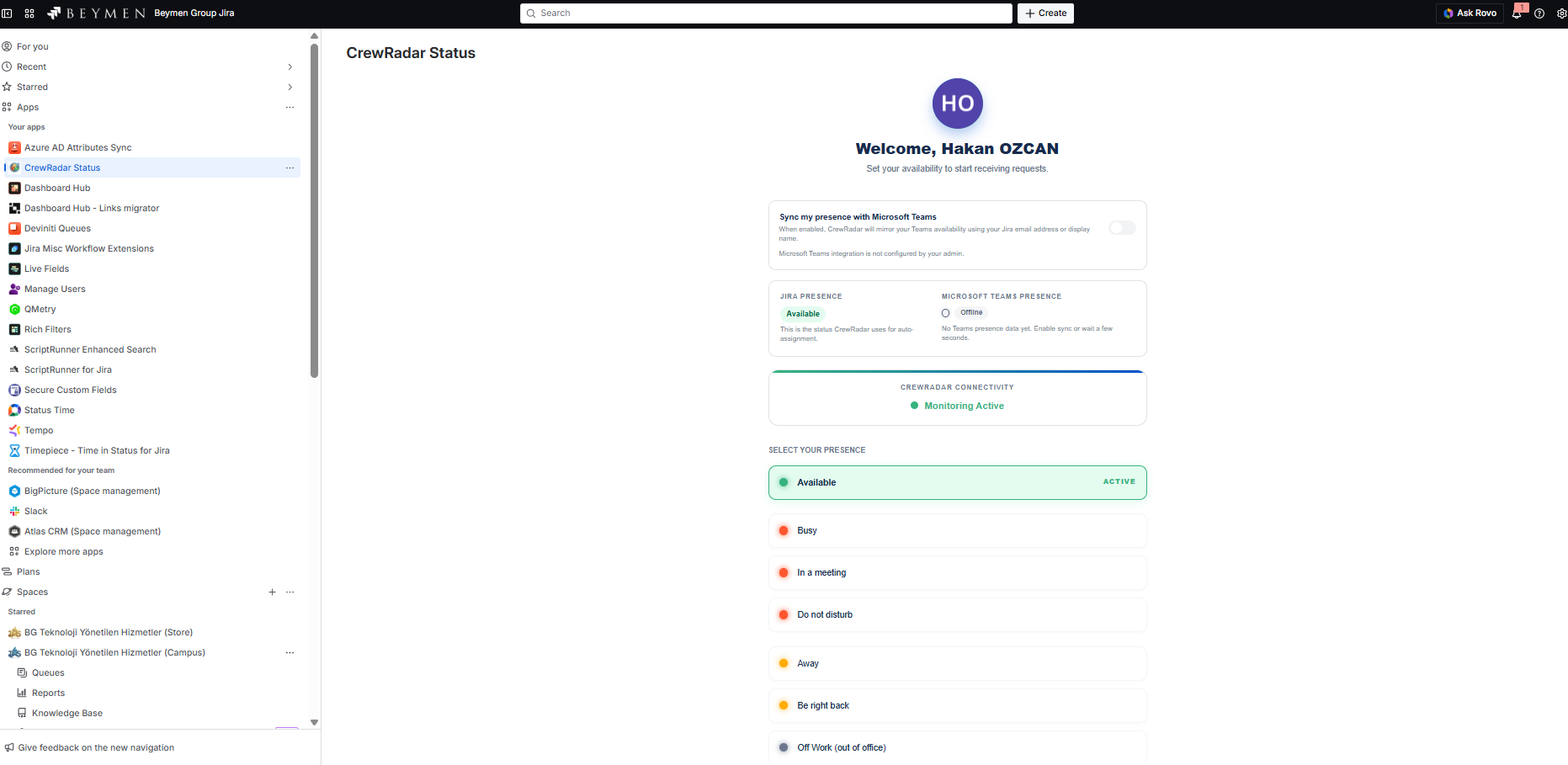This screenshot has height=765, width=1568.
Task: Open the Slack recommended app icon
Action: pyautogui.click(x=14, y=511)
